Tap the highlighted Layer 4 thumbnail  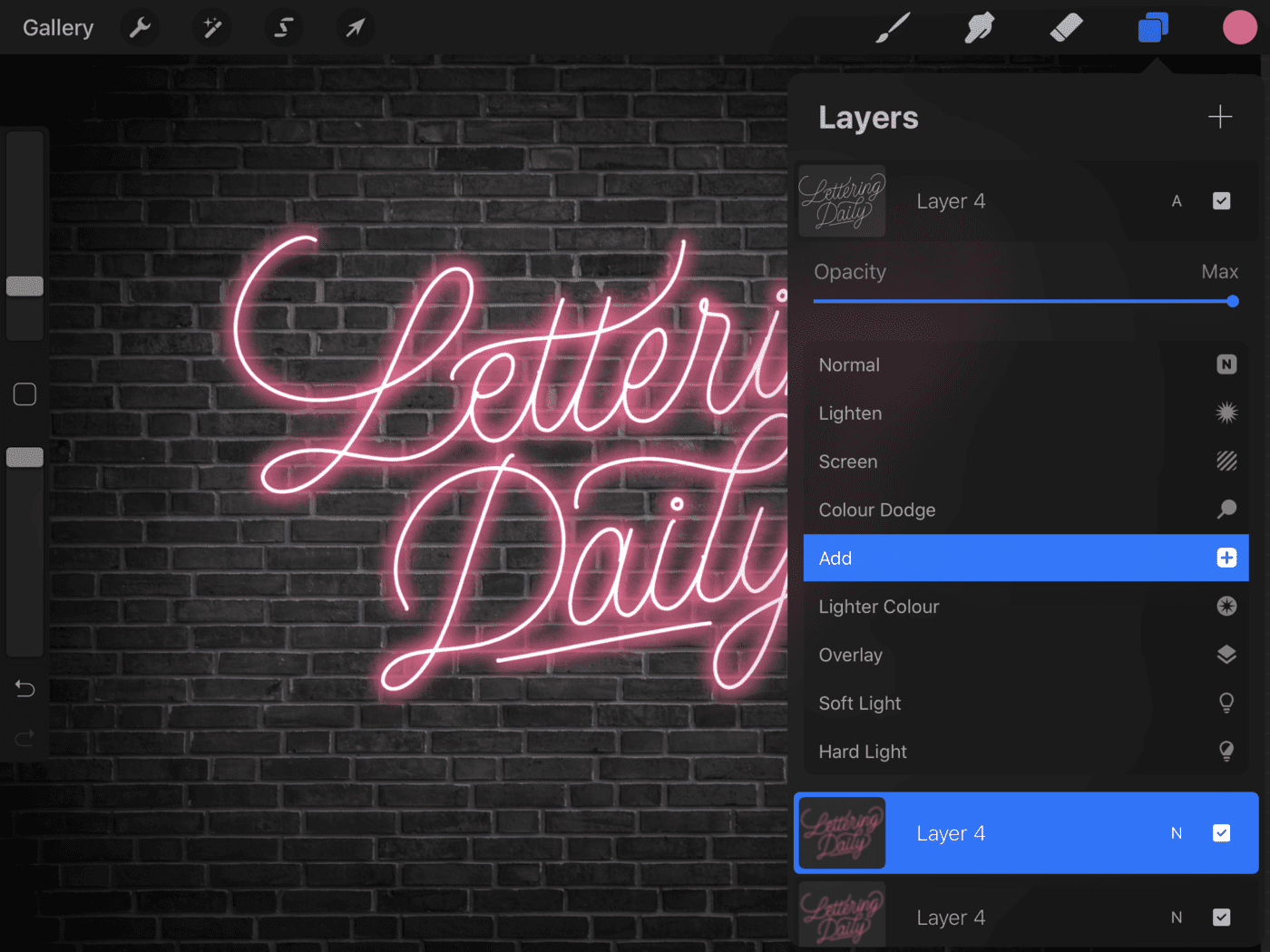842,833
